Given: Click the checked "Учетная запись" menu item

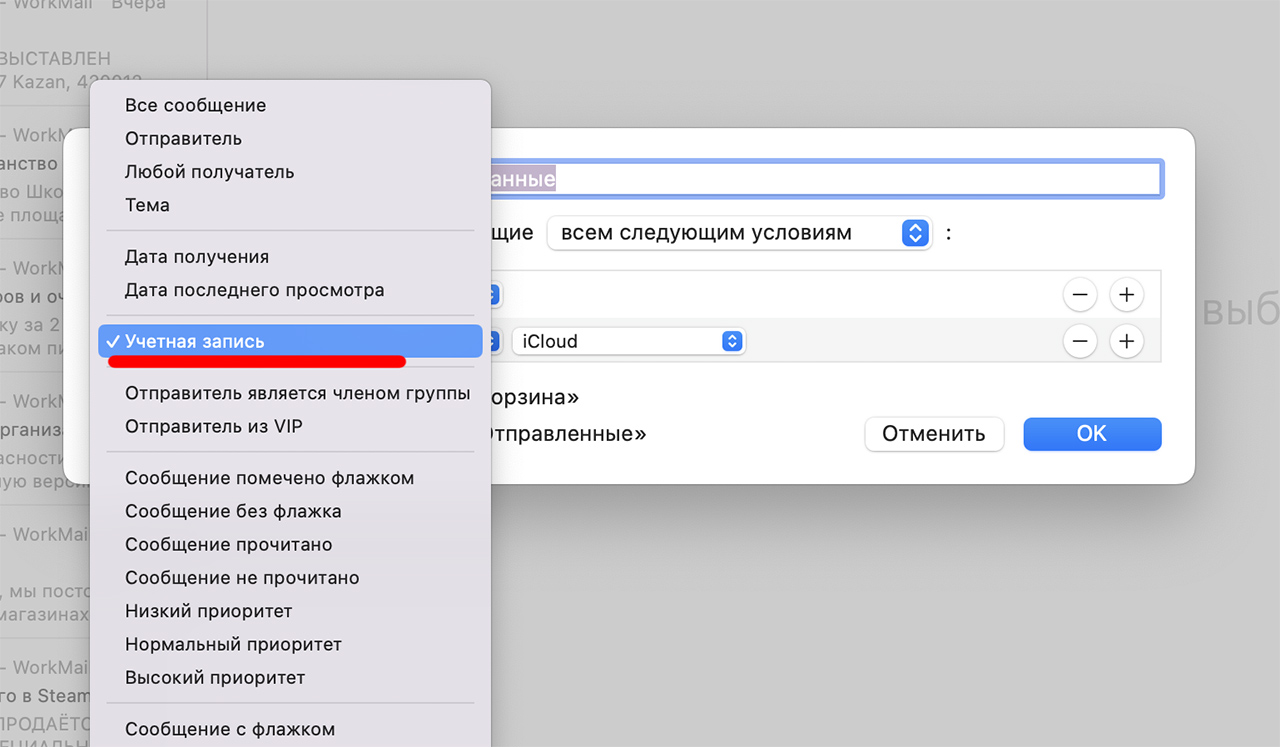Looking at the screenshot, I should (193, 340).
